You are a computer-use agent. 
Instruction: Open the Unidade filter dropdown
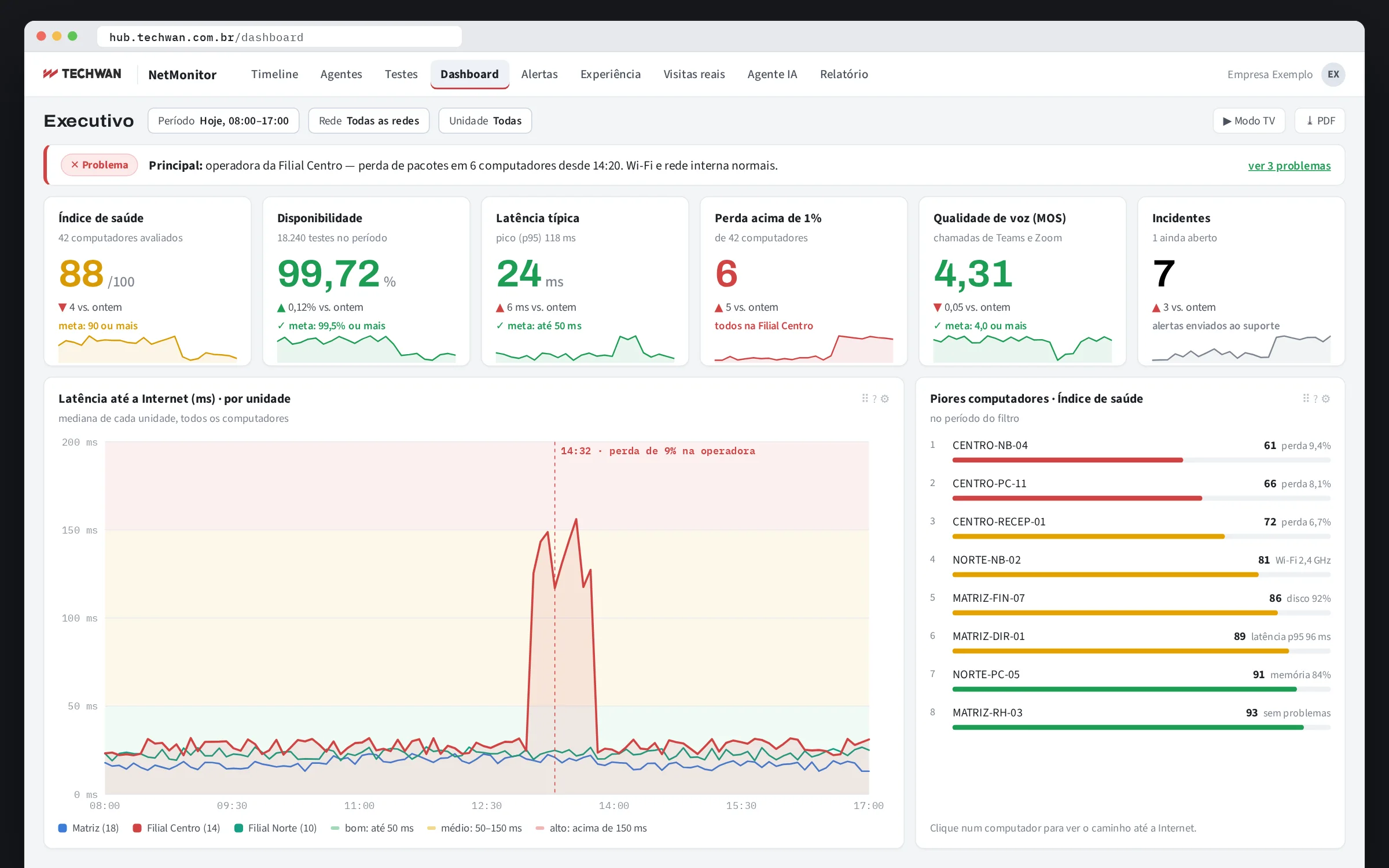pyautogui.click(x=485, y=120)
